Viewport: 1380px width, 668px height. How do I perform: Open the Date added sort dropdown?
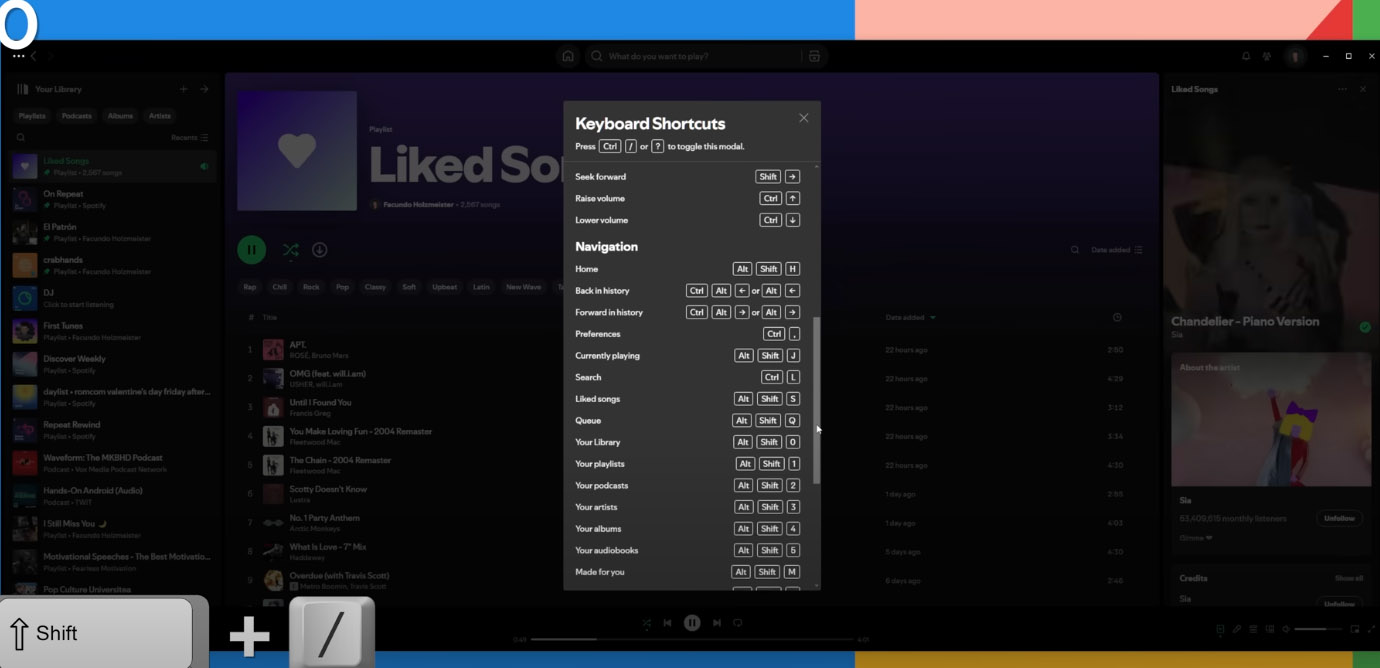[1117, 250]
